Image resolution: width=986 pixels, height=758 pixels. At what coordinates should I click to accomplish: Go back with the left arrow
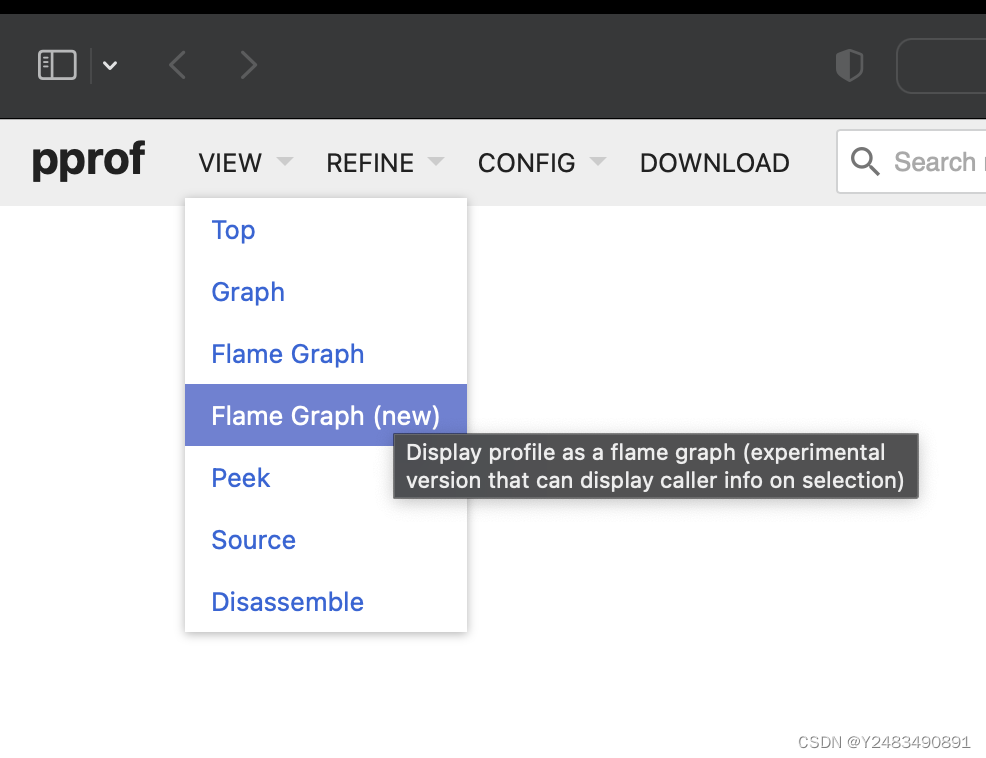pos(177,66)
